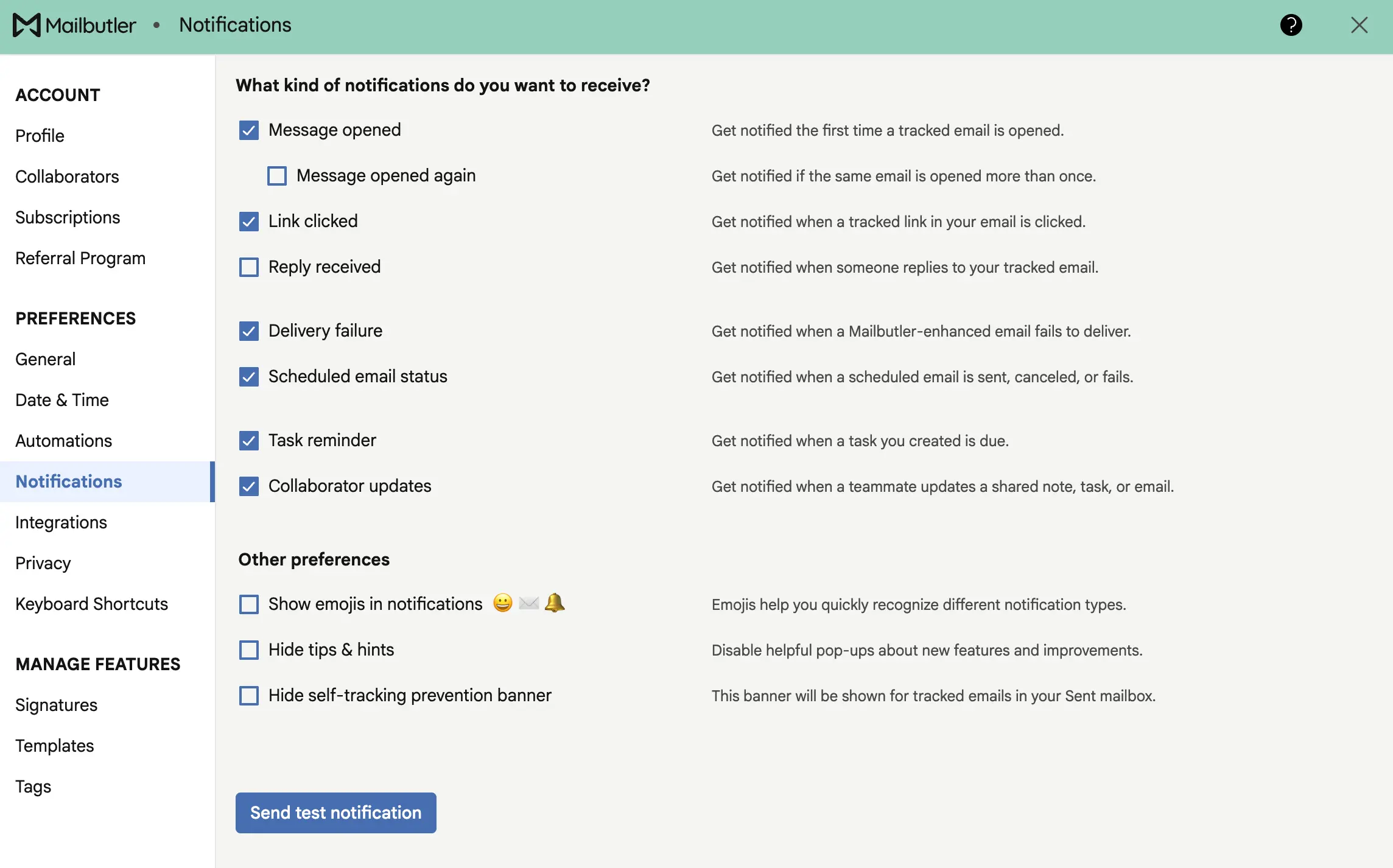
Task: Enable Message opened again notifications
Action: (x=277, y=176)
